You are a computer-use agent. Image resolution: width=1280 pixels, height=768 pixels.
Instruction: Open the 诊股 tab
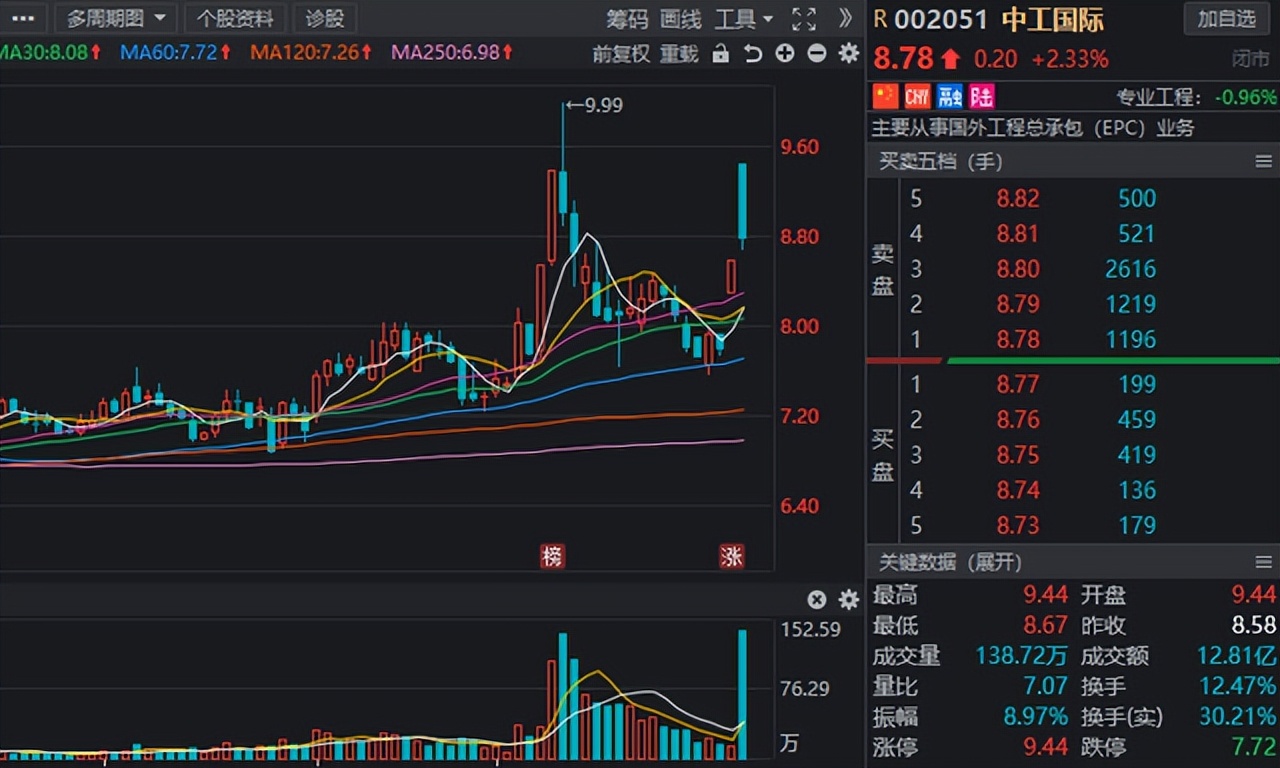[325, 18]
